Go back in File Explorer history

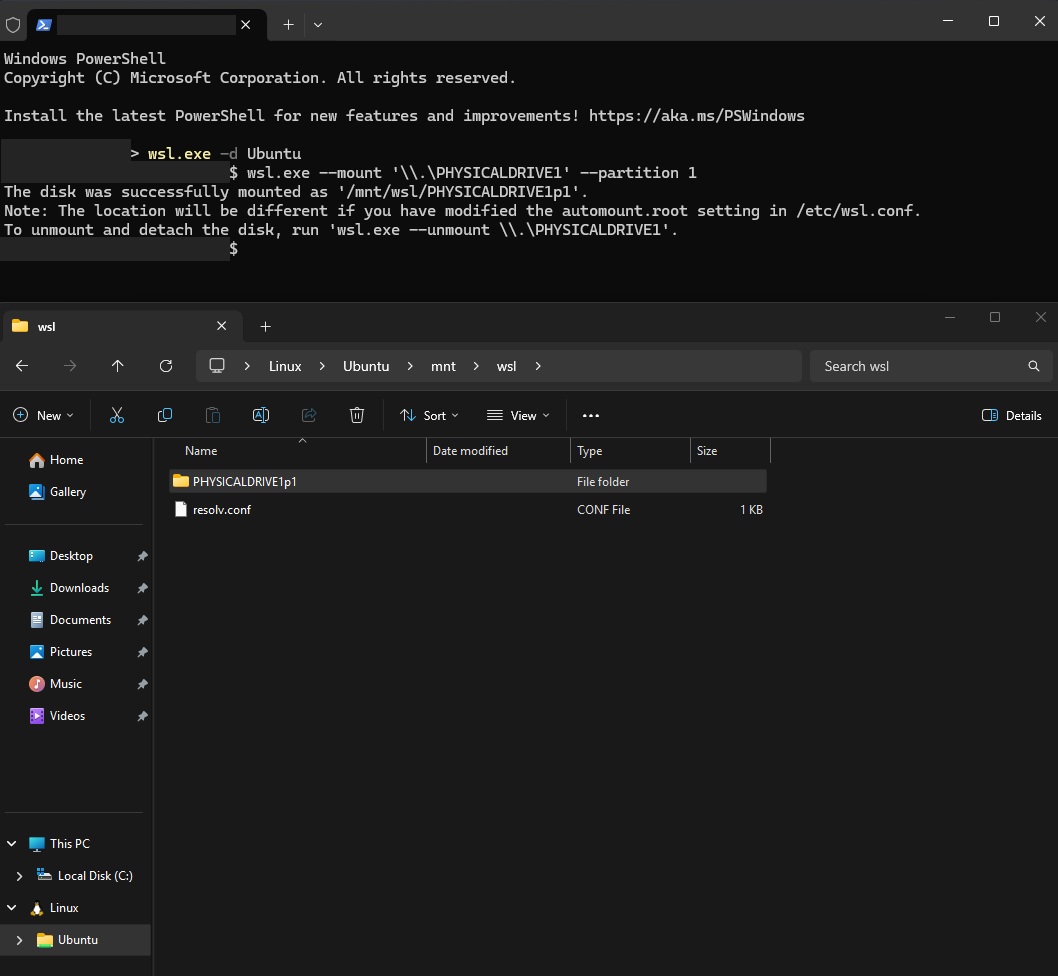22,366
